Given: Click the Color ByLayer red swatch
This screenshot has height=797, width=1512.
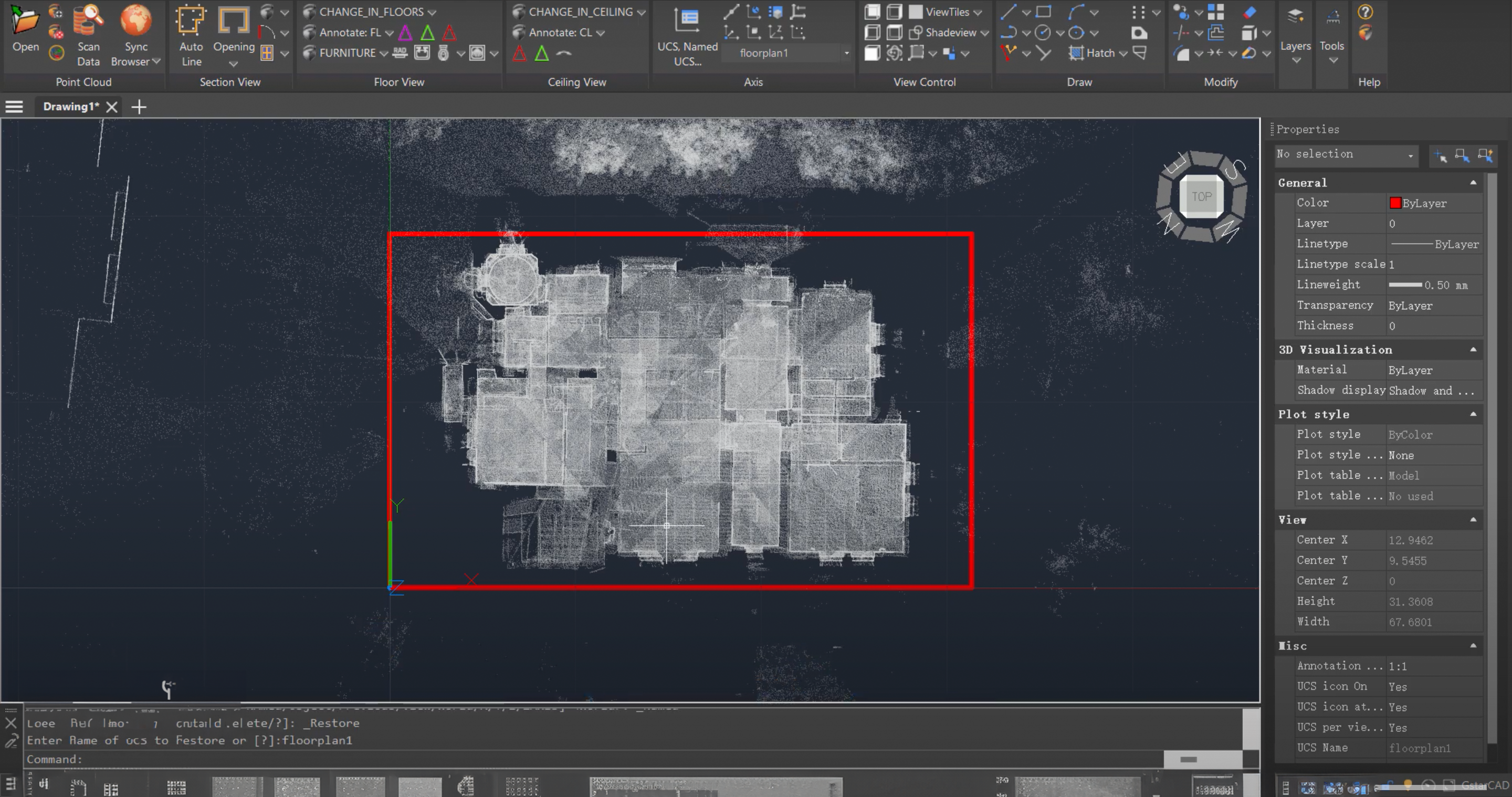Looking at the screenshot, I should click(1395, 203).
